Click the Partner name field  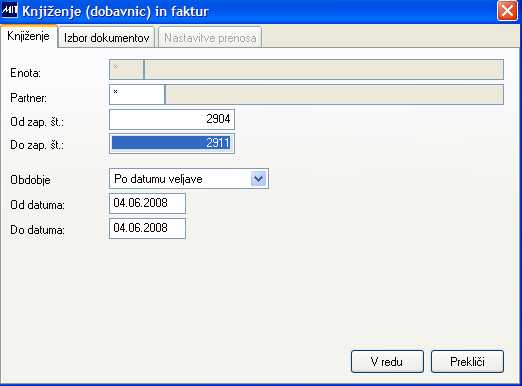click(334, 94)
